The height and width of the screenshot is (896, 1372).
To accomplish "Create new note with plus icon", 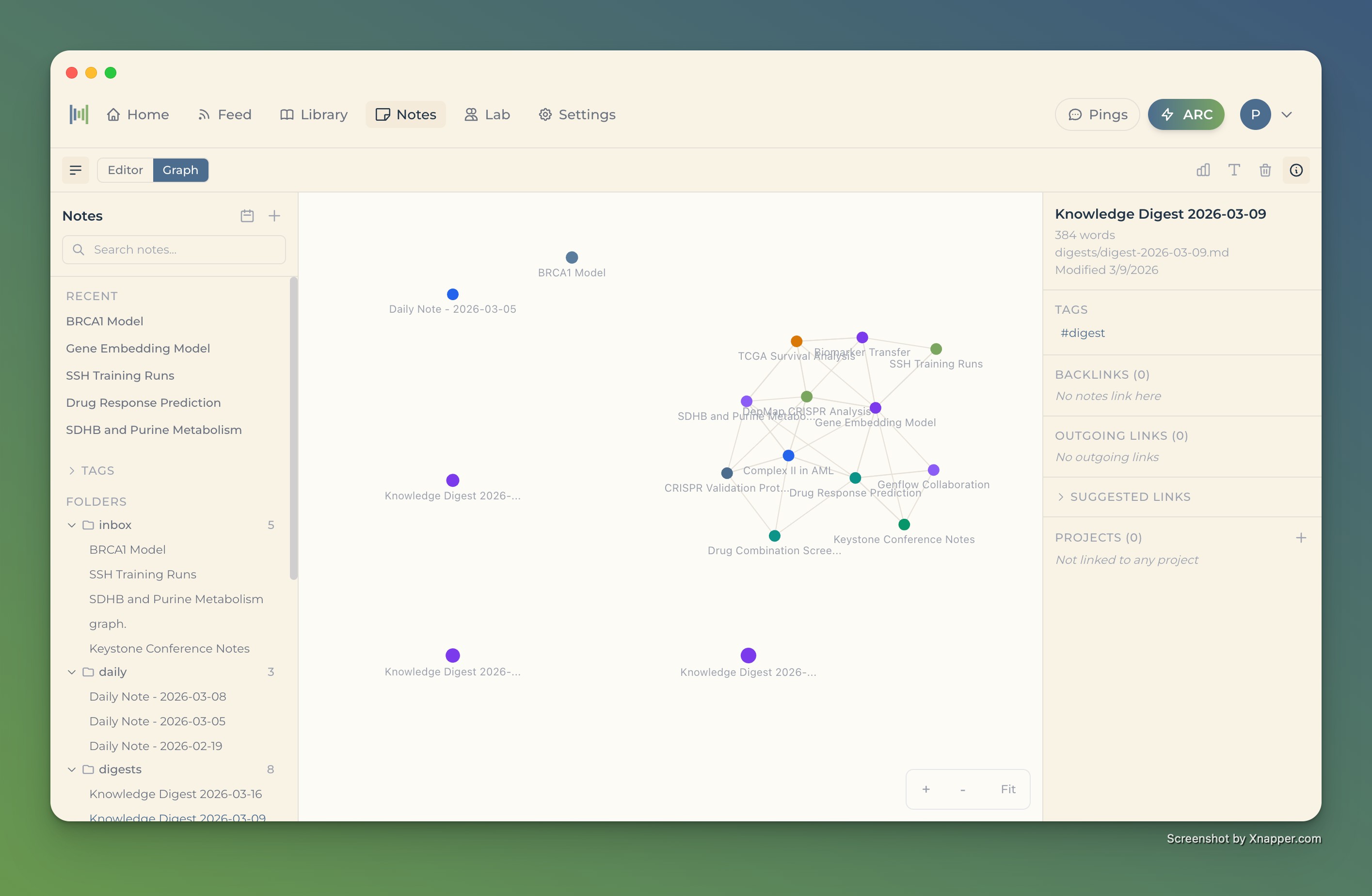I will 274,216.
